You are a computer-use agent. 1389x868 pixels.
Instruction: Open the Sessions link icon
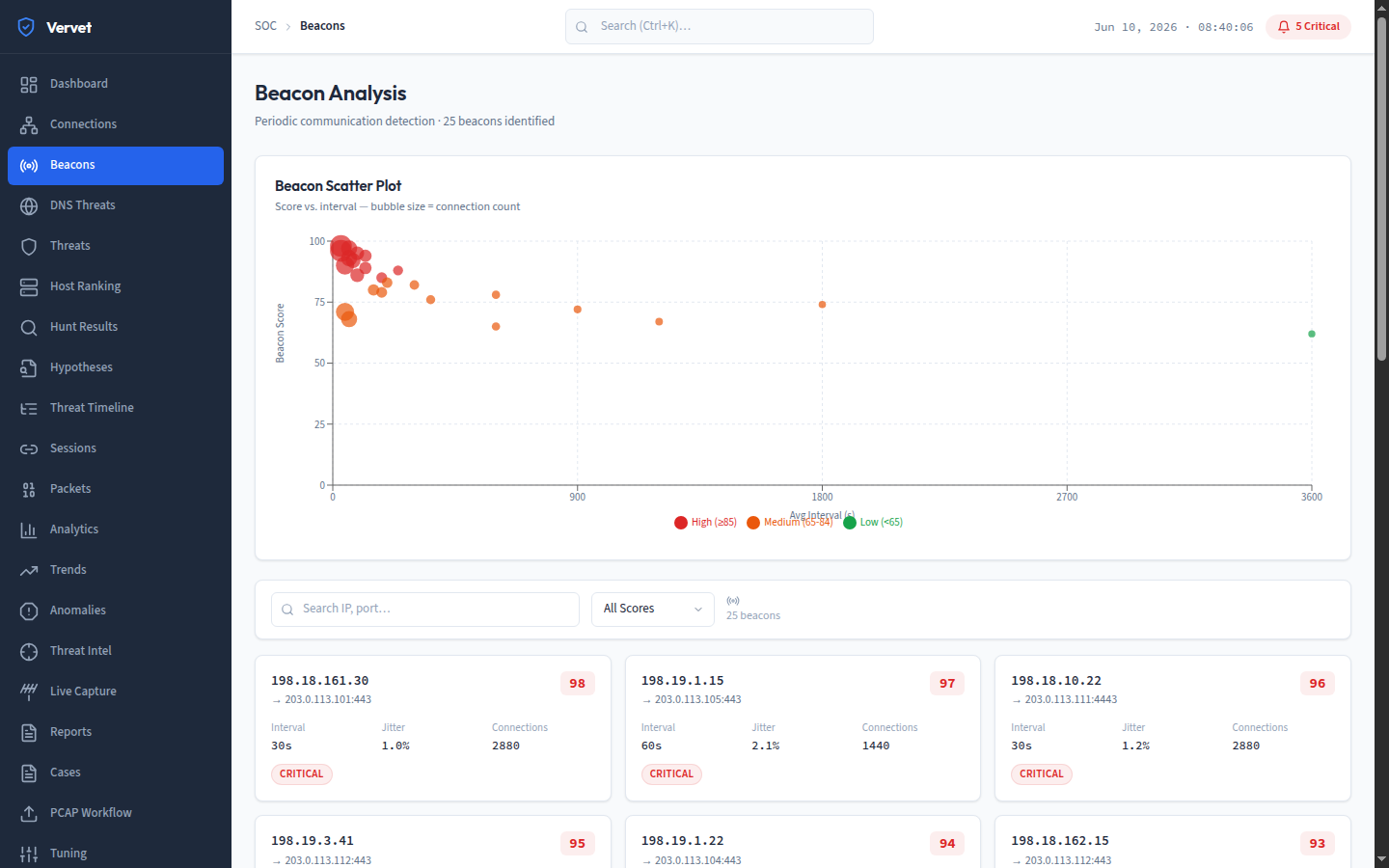point(29,448)
